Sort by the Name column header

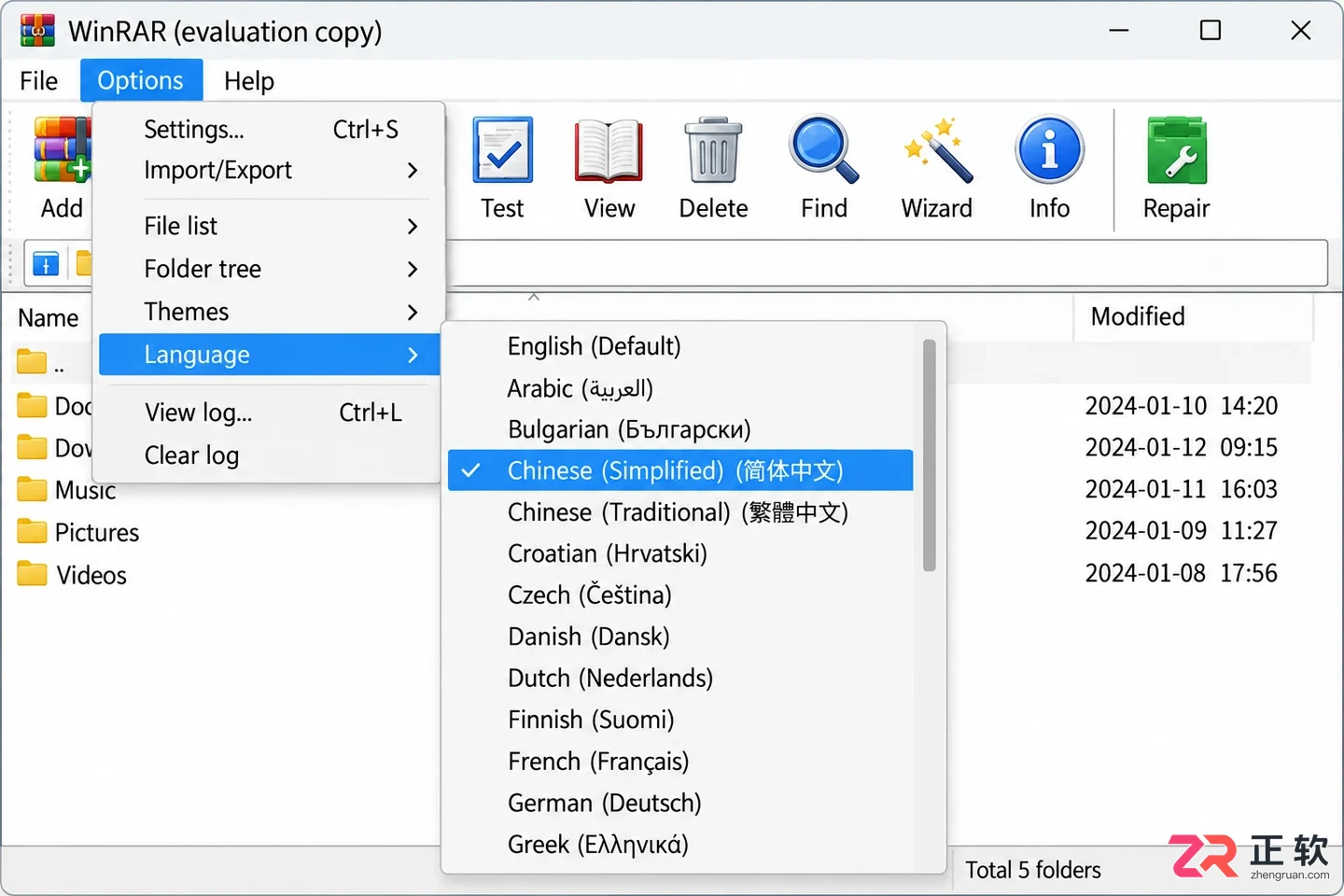49,318
